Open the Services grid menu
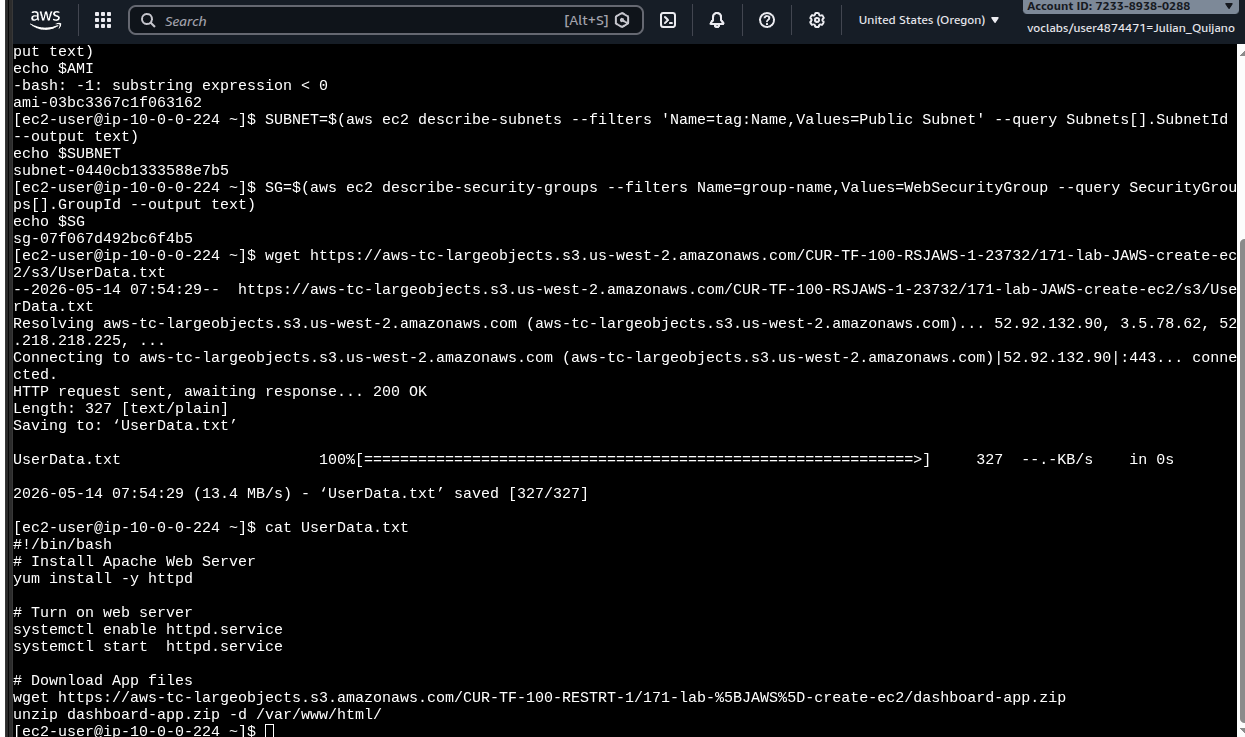This screenshot has width=1245, height=737. pos(103,20)
